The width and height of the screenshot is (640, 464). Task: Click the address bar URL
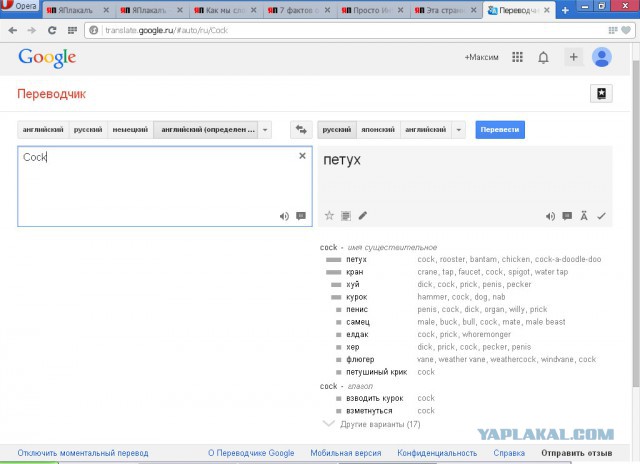pos(167,30)
